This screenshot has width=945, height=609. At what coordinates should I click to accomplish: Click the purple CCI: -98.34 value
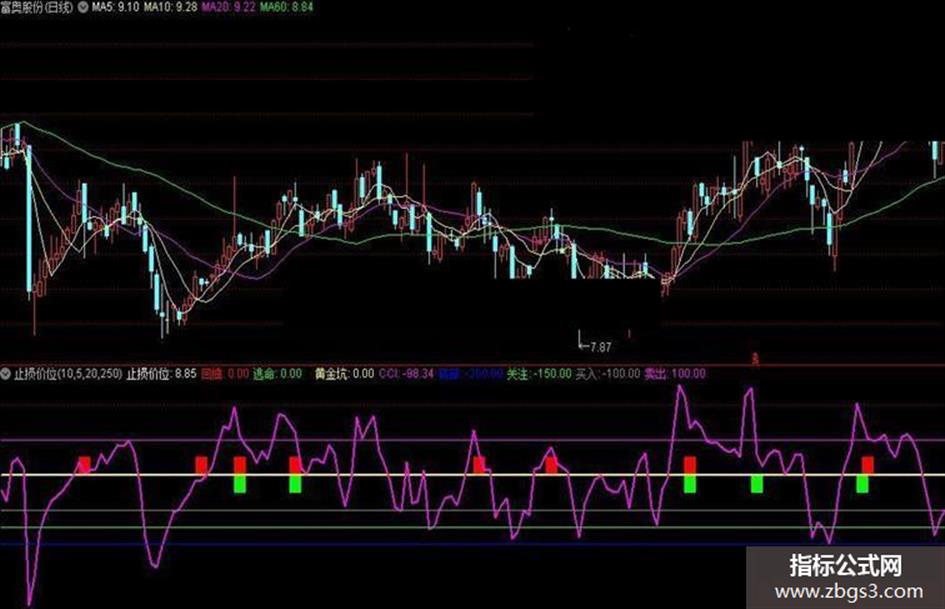click(406, 374)
